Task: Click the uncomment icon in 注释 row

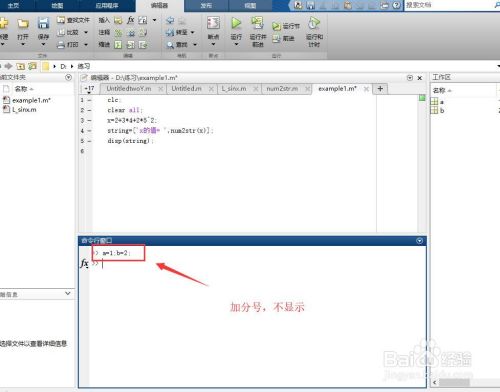Action: point(131,33)
